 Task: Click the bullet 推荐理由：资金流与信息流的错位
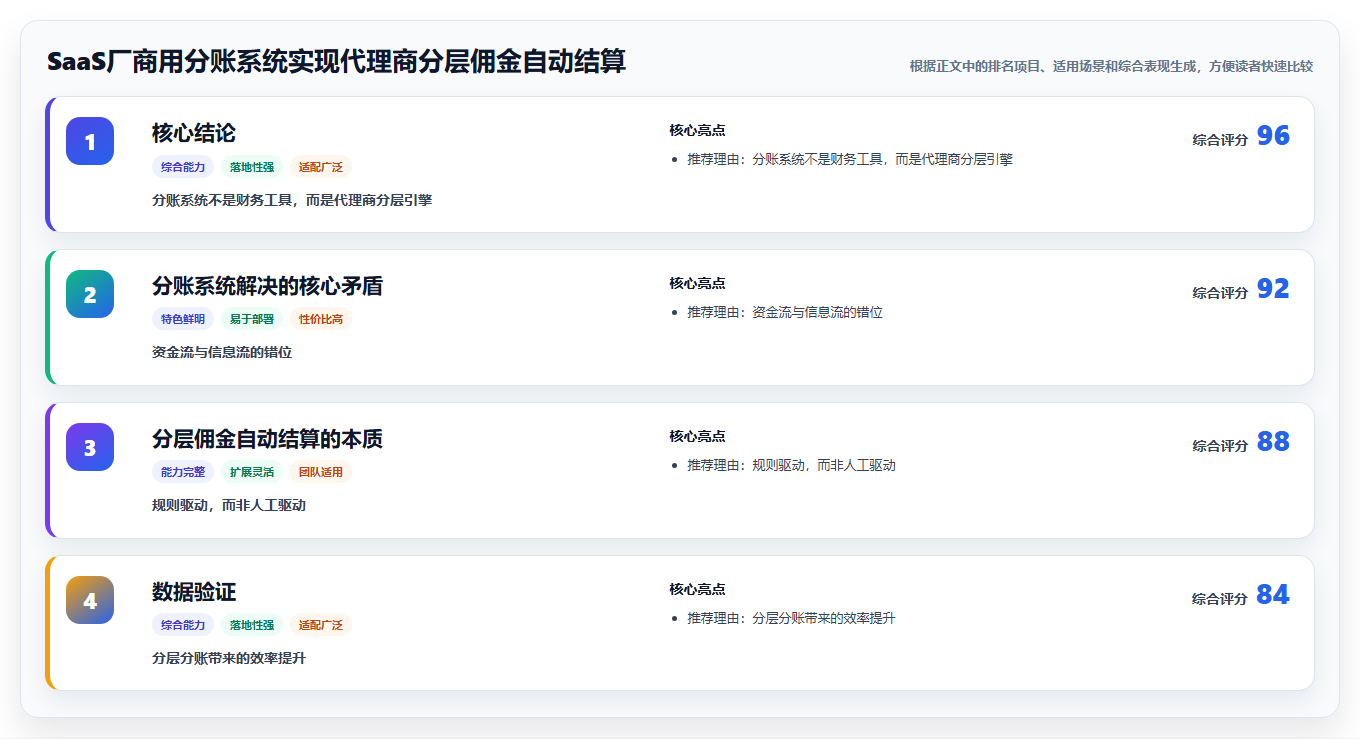pos(785,313)
